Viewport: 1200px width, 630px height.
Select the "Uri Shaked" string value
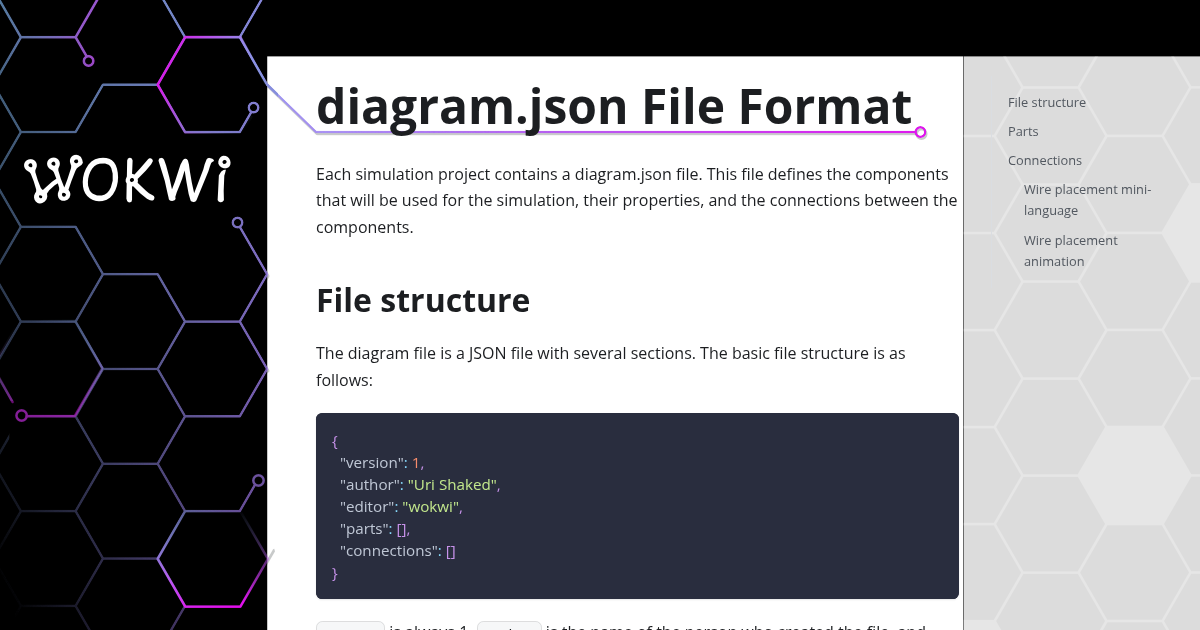point(452,484)
